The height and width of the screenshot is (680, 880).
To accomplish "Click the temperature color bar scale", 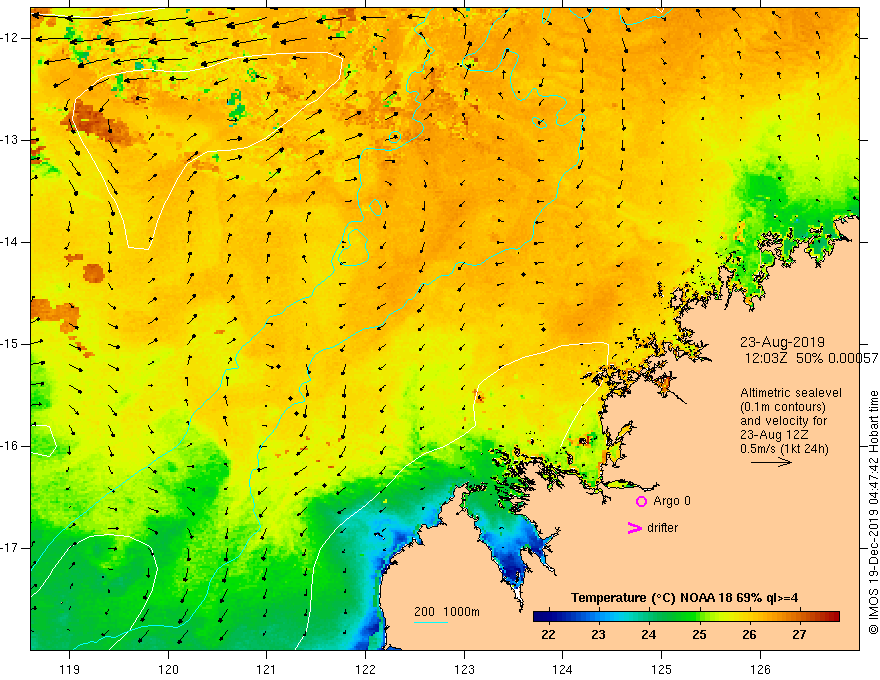I will [x=686, y=617].
